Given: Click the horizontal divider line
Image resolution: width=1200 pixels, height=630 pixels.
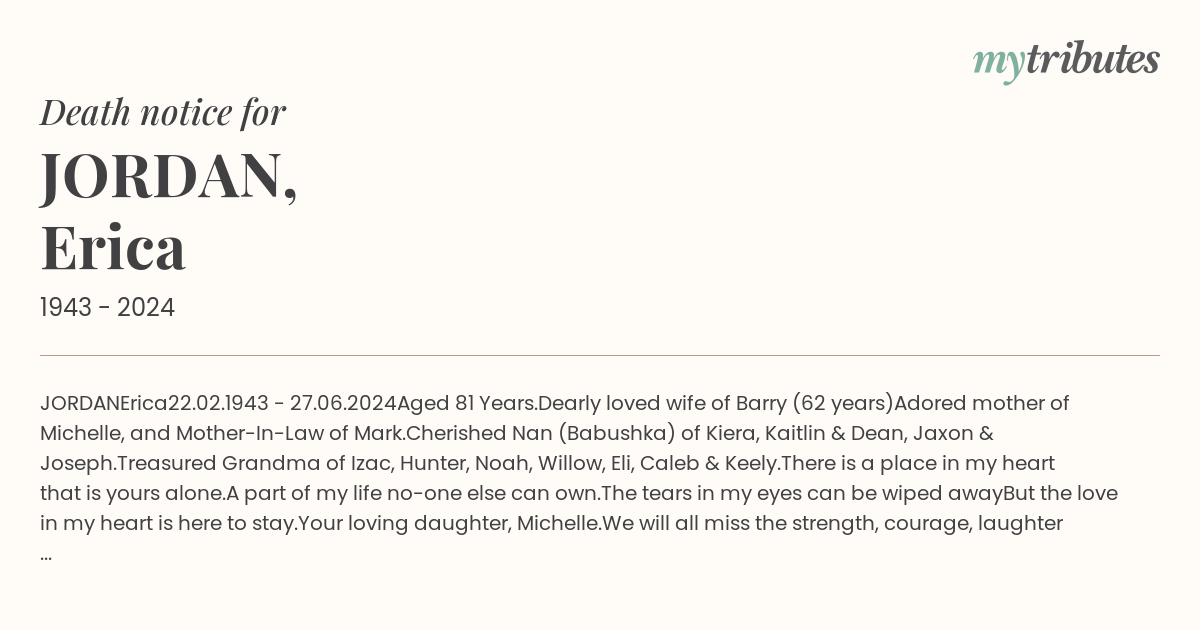Looking at the screenshot, I should coord(600,355).
